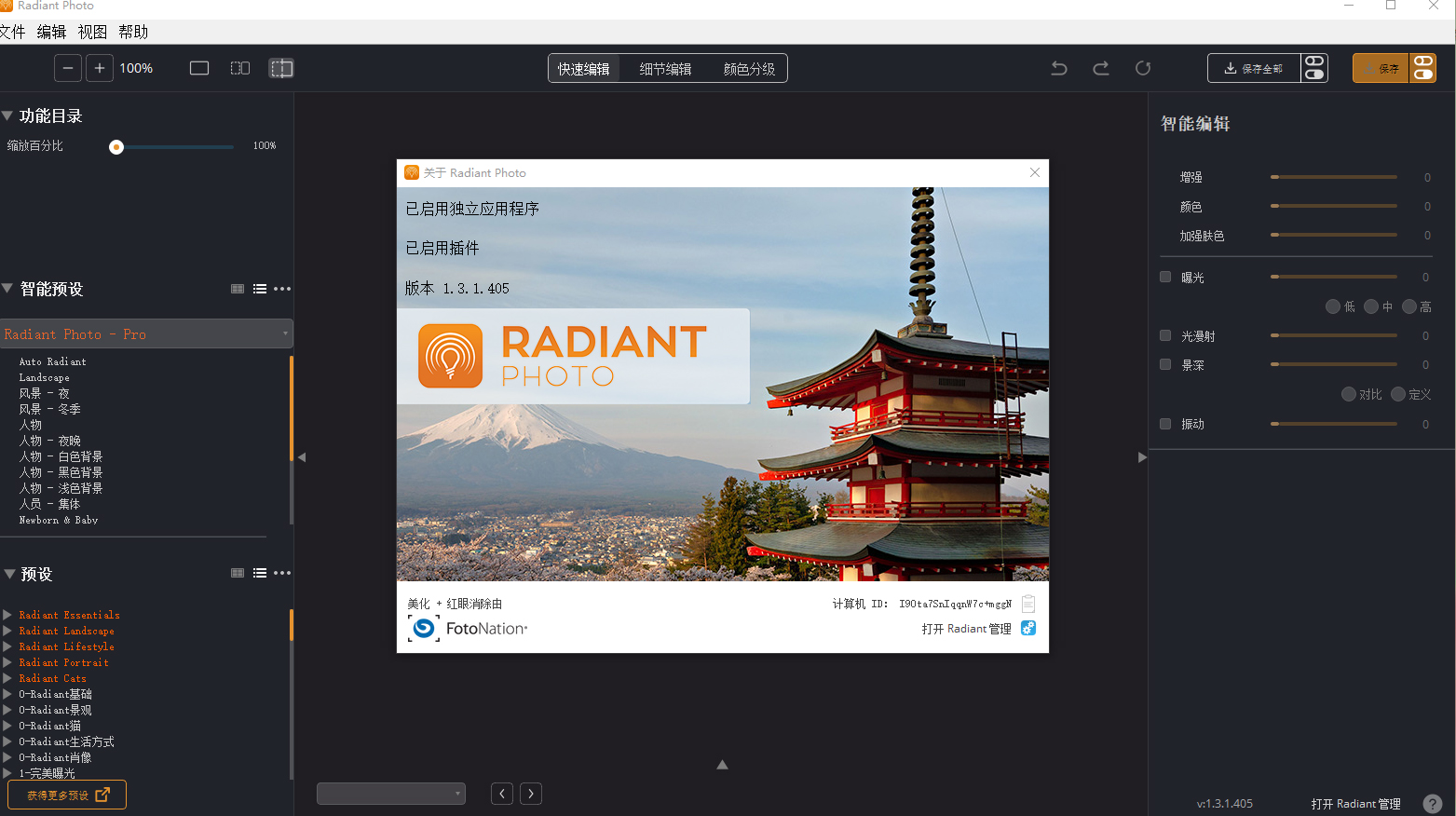Expand Radiant Landscape preset group
Viewport: 1456px width, 816px height.
click(7, 631)
